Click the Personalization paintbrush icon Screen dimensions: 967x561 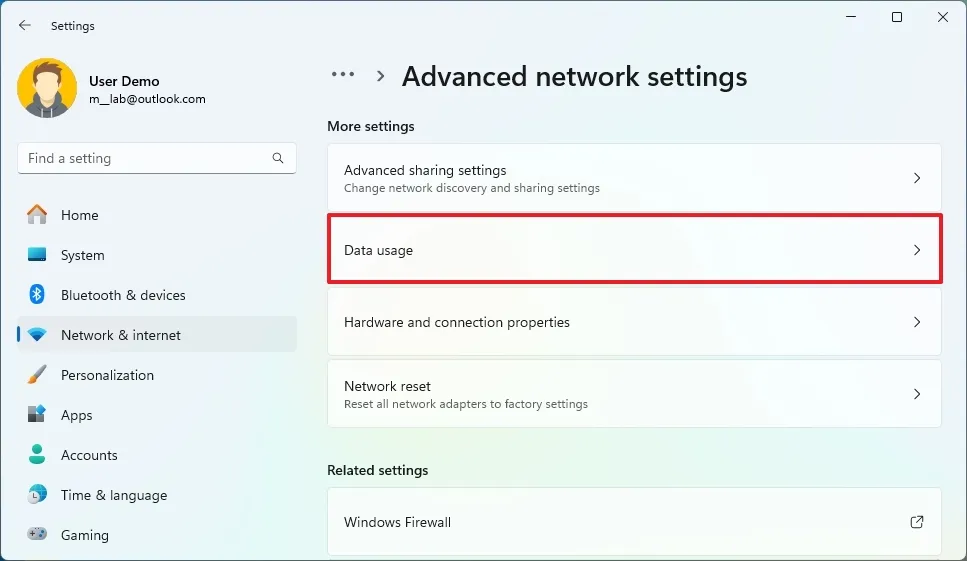point(37,375)
